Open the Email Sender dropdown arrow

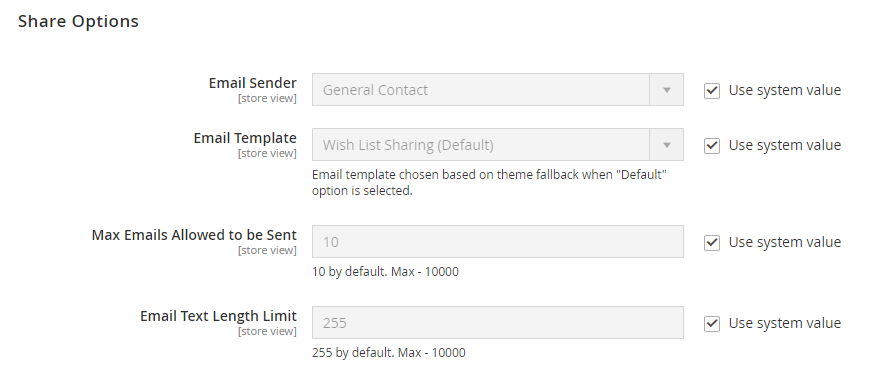pyautogui.click(x=666, y=90)
